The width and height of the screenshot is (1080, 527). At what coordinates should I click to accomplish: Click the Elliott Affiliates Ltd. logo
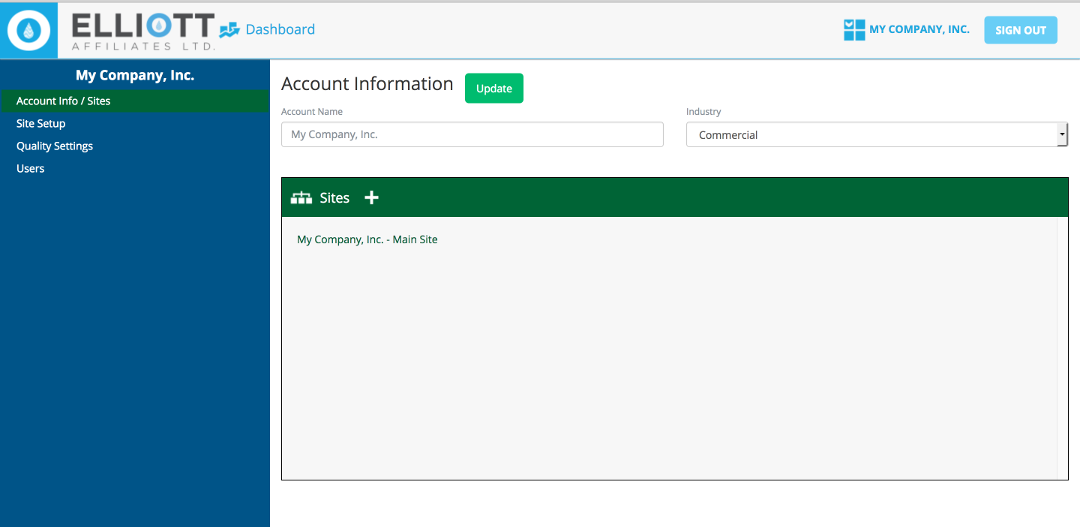tap(143, 32)
